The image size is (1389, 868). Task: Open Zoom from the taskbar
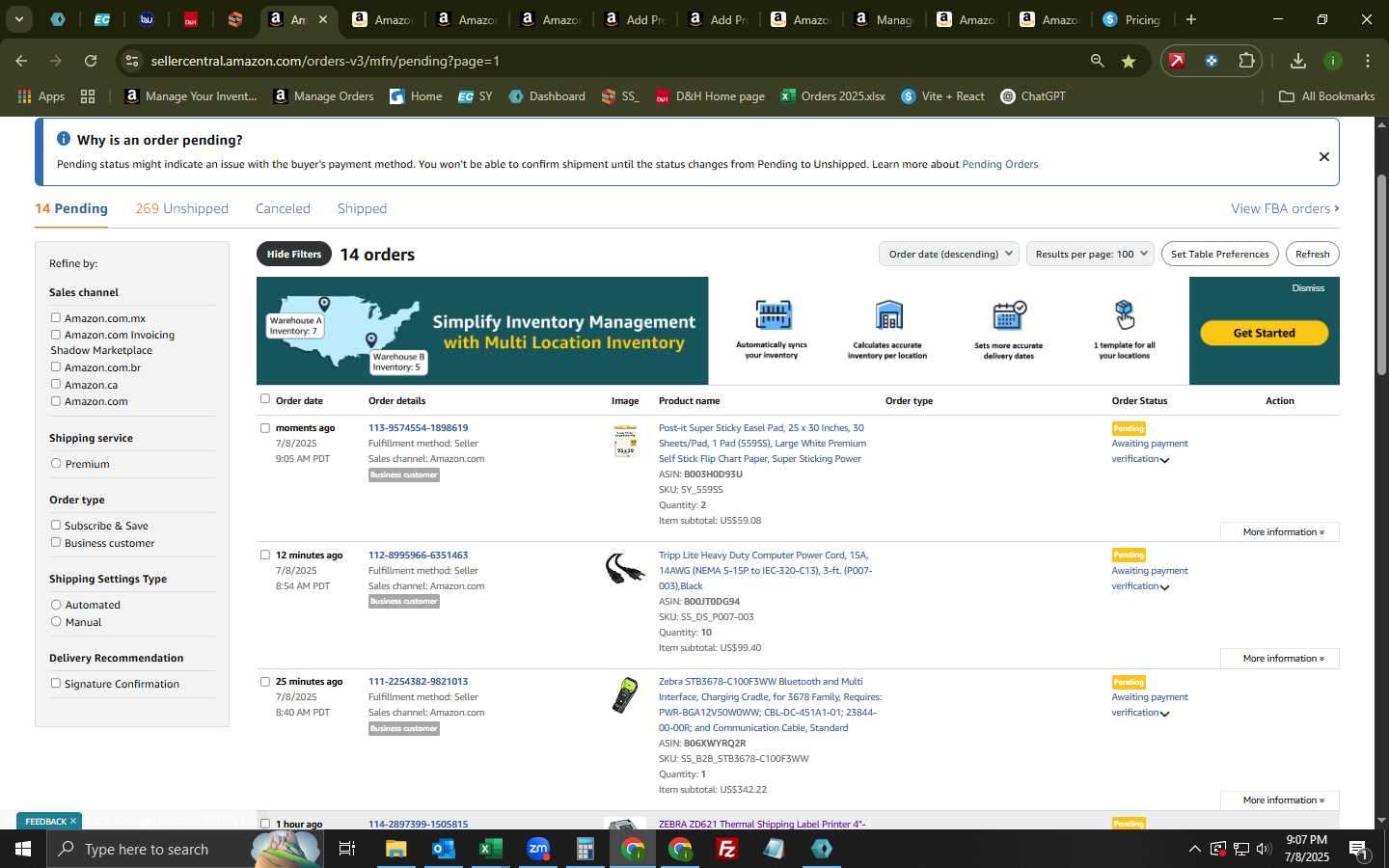click(537, 849)
